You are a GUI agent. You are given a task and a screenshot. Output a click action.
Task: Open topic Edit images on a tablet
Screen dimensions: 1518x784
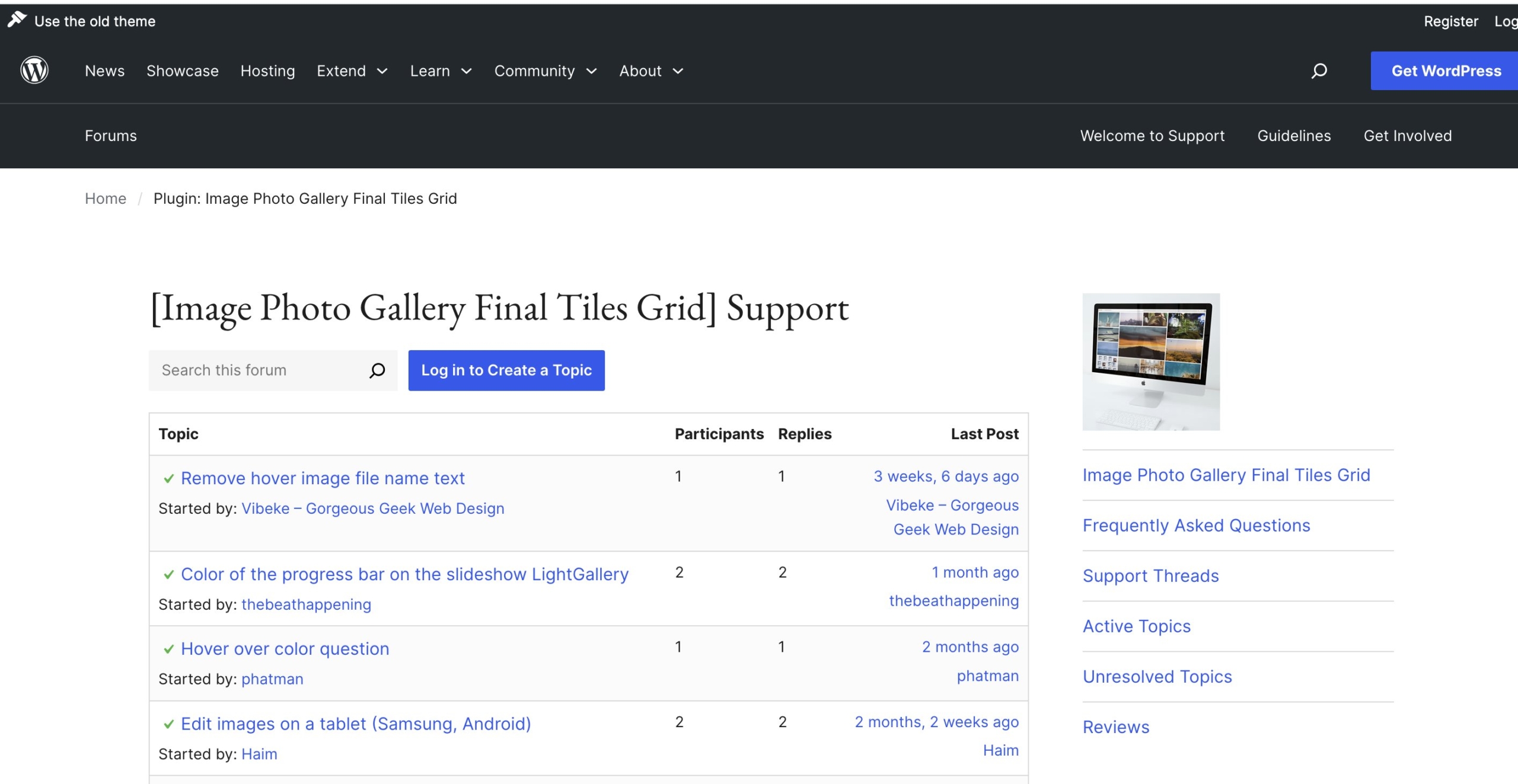coord(356,724)
